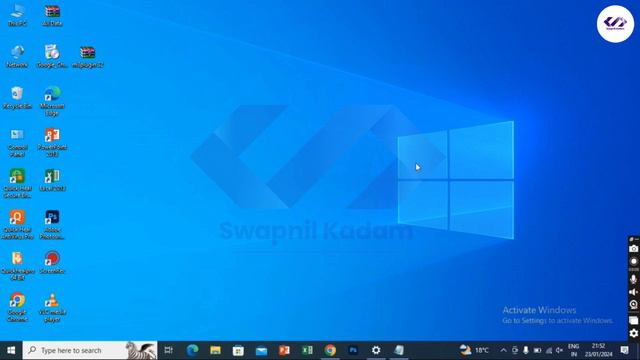Toggle the microphone in the recorder toolbar
Screen dimensions: 640x360
coord(633,280)
